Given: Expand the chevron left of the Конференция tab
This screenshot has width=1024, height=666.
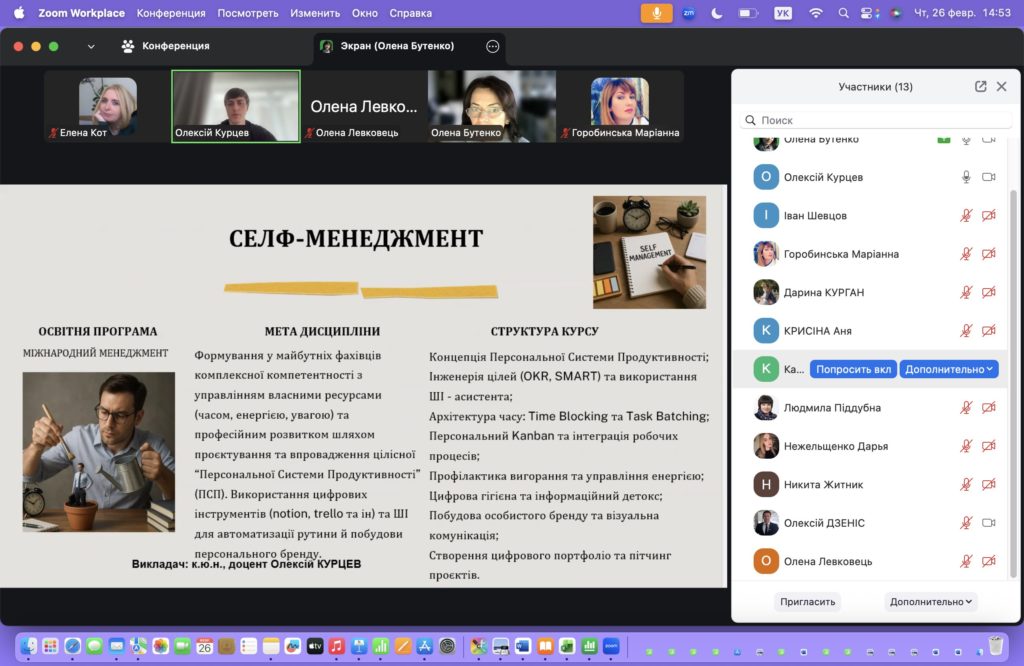Looking at the screenshot, I should click(92, 46).
